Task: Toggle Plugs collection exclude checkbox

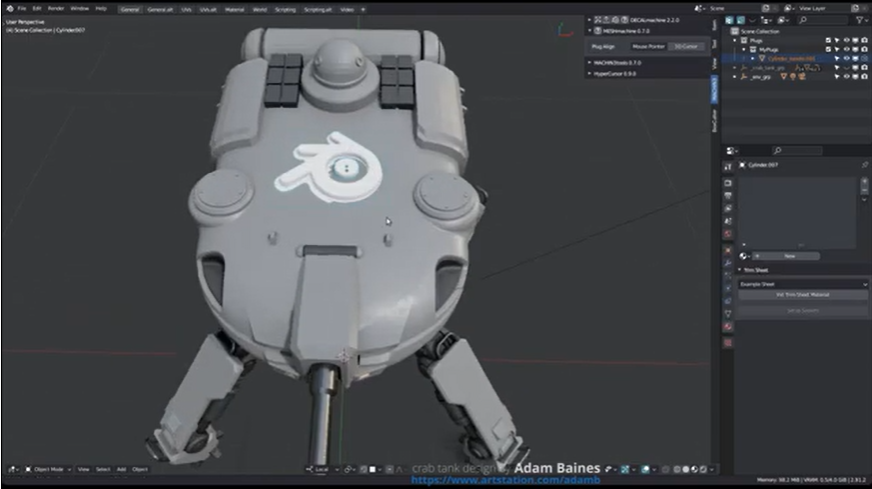Action: (x=828, y=41)
